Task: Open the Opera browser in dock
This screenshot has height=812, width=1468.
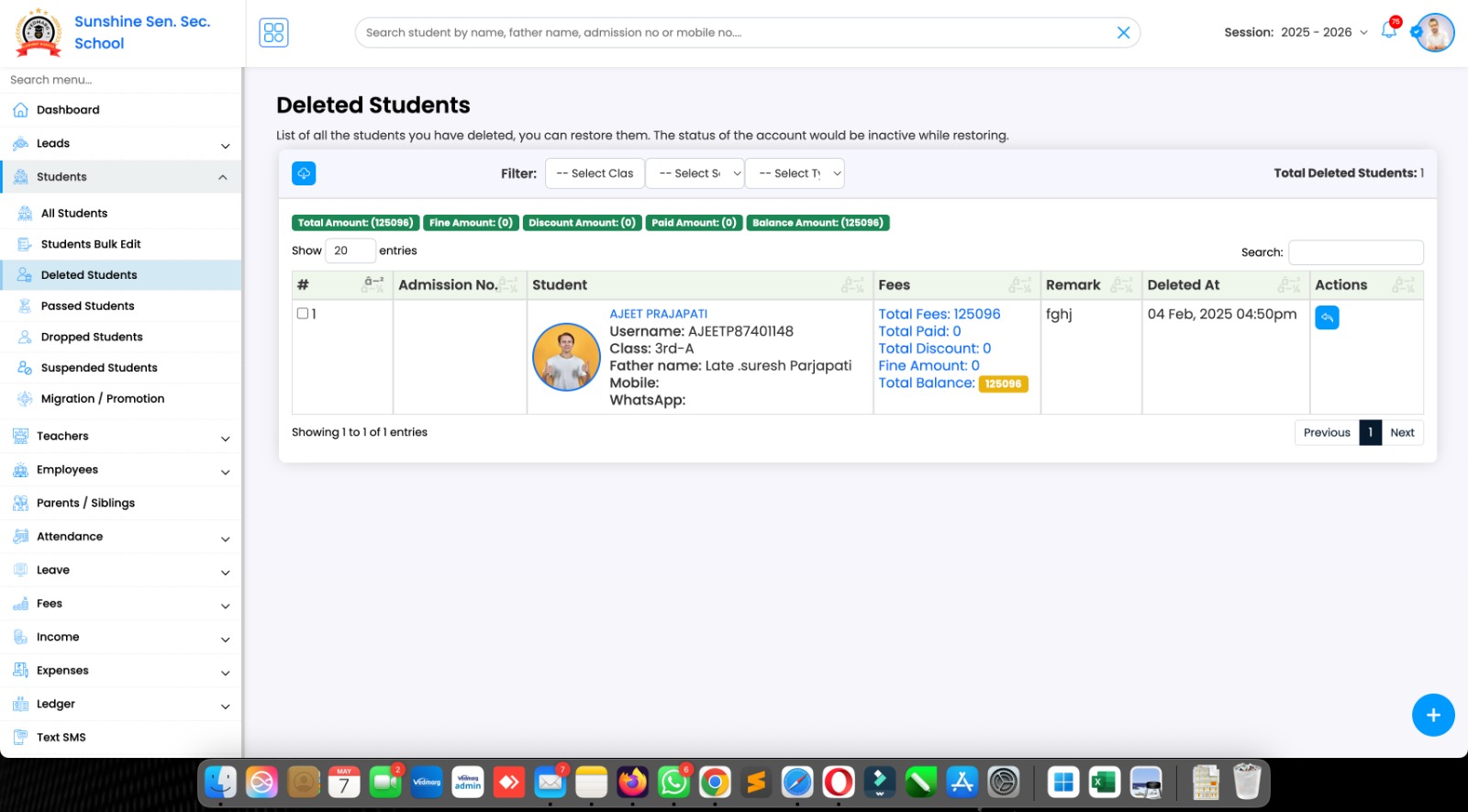Action: 839,783
